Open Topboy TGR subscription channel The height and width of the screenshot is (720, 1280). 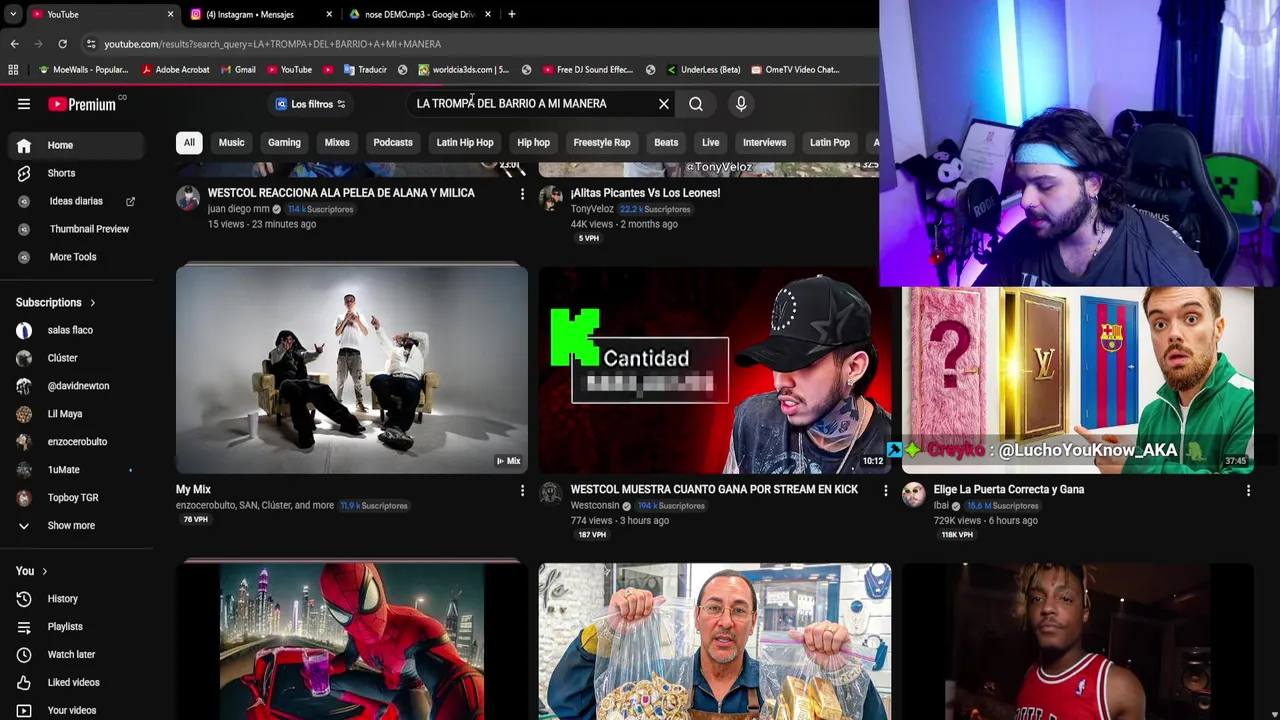point(76,498)
